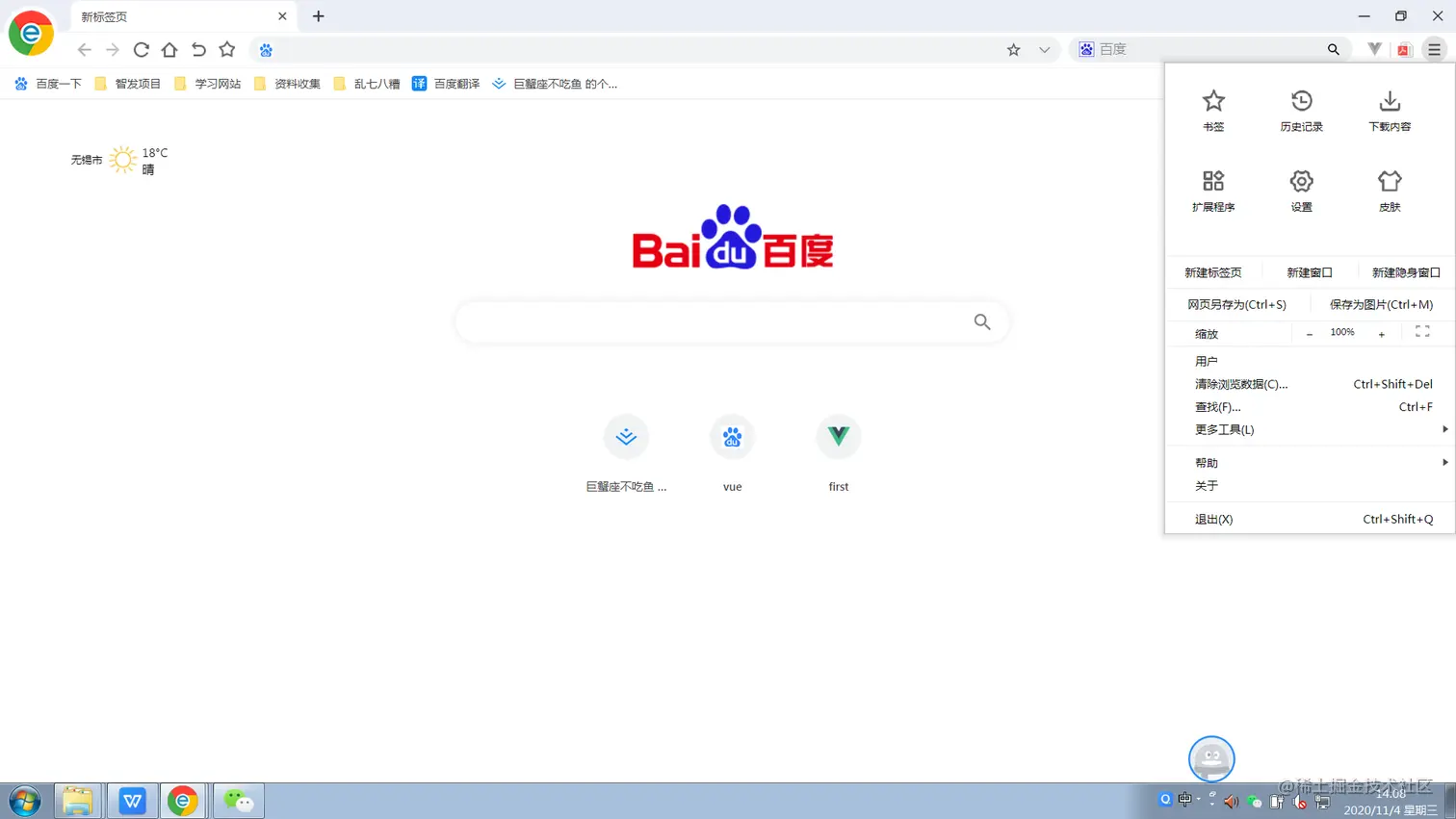Image resolution: width=1456 pixels, height=819 pixels.
Task: Go to home page via house icon
Action: [x=169, y=50]
